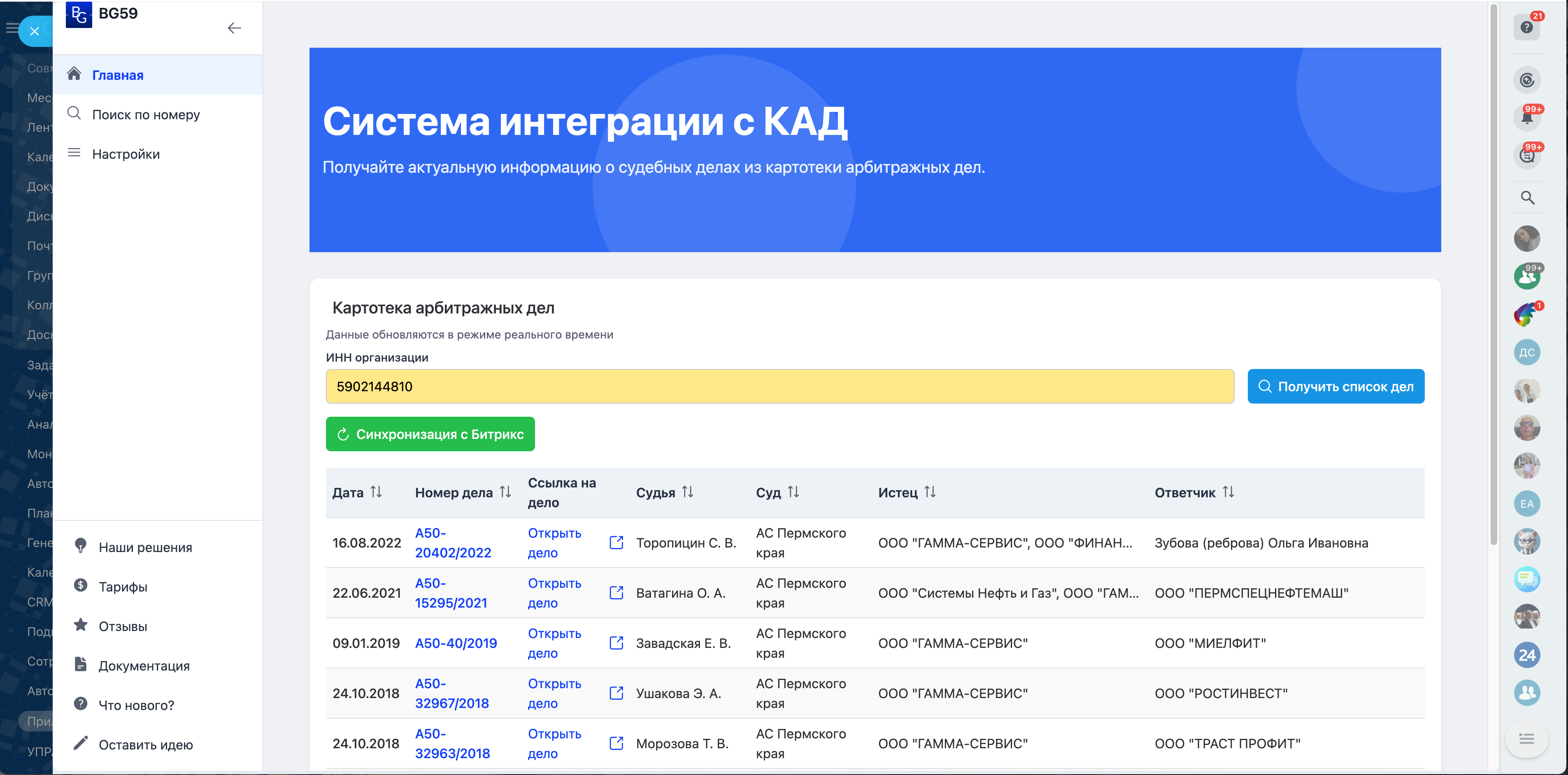Viewport: 1568px width, 775px height.
Task: Open the search magnifier in right panel
Action: tap(1526, 198)
